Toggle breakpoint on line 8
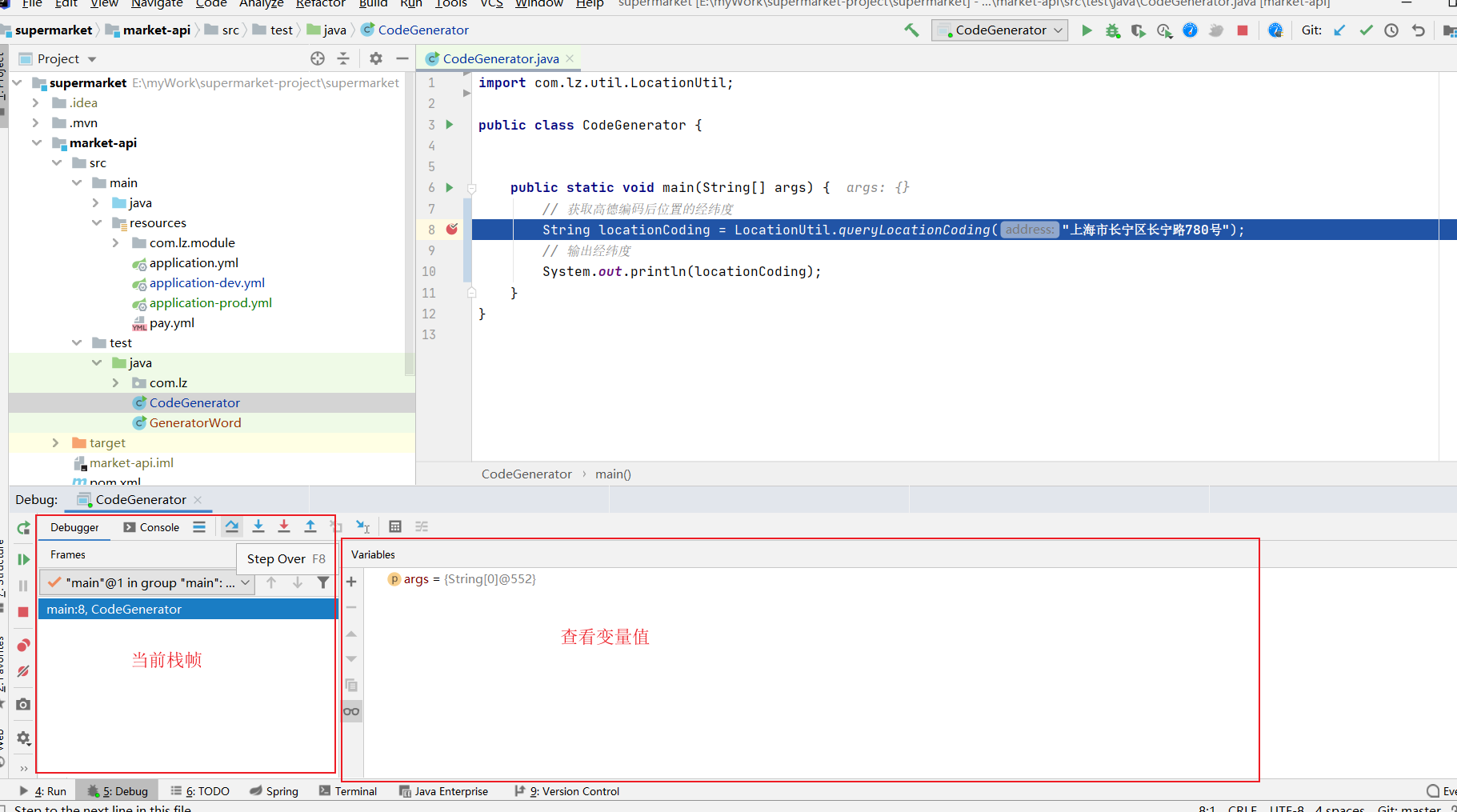Screen dimensions: 1457x812 [x=452, y=230]
